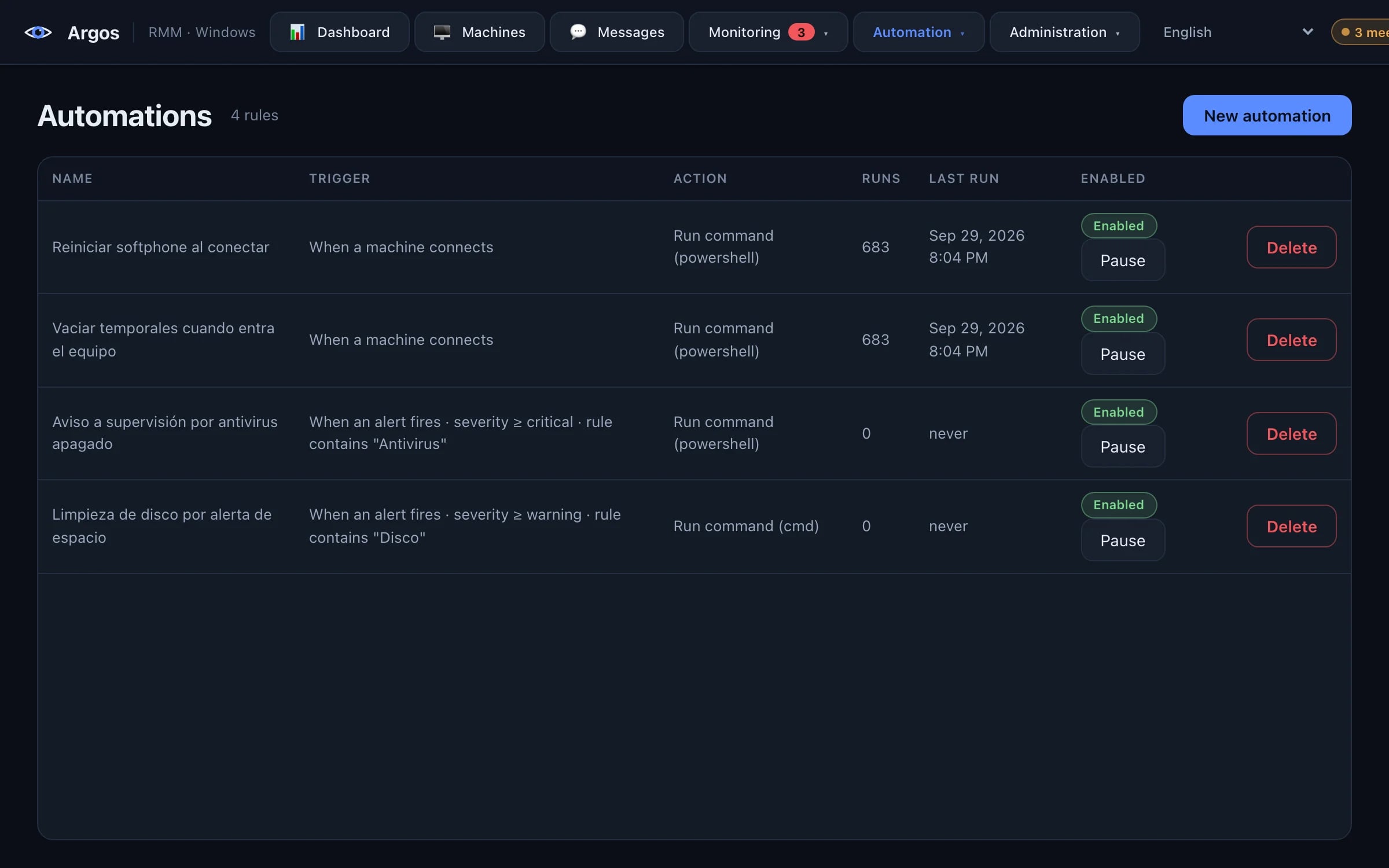1389x868 pixels.
Task: Open the Dashboard tab
Action: [x=340, y=32]
